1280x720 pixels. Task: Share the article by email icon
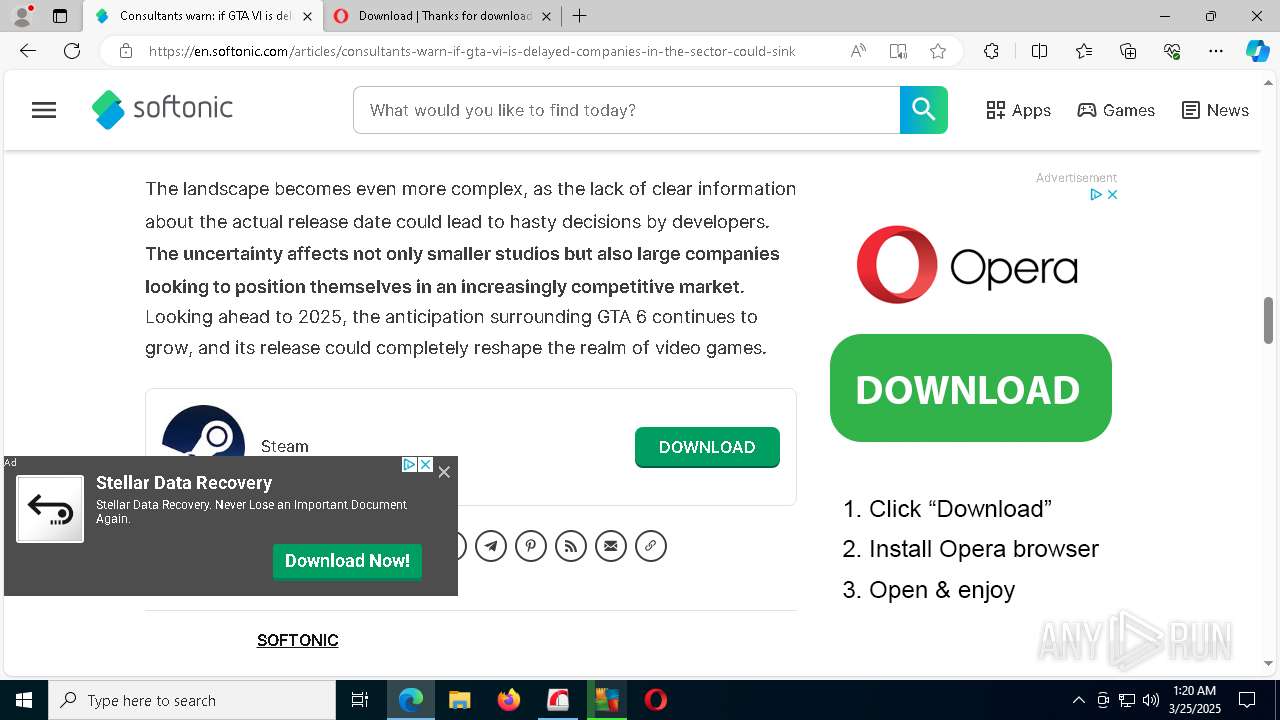click(x=611, y=546)
